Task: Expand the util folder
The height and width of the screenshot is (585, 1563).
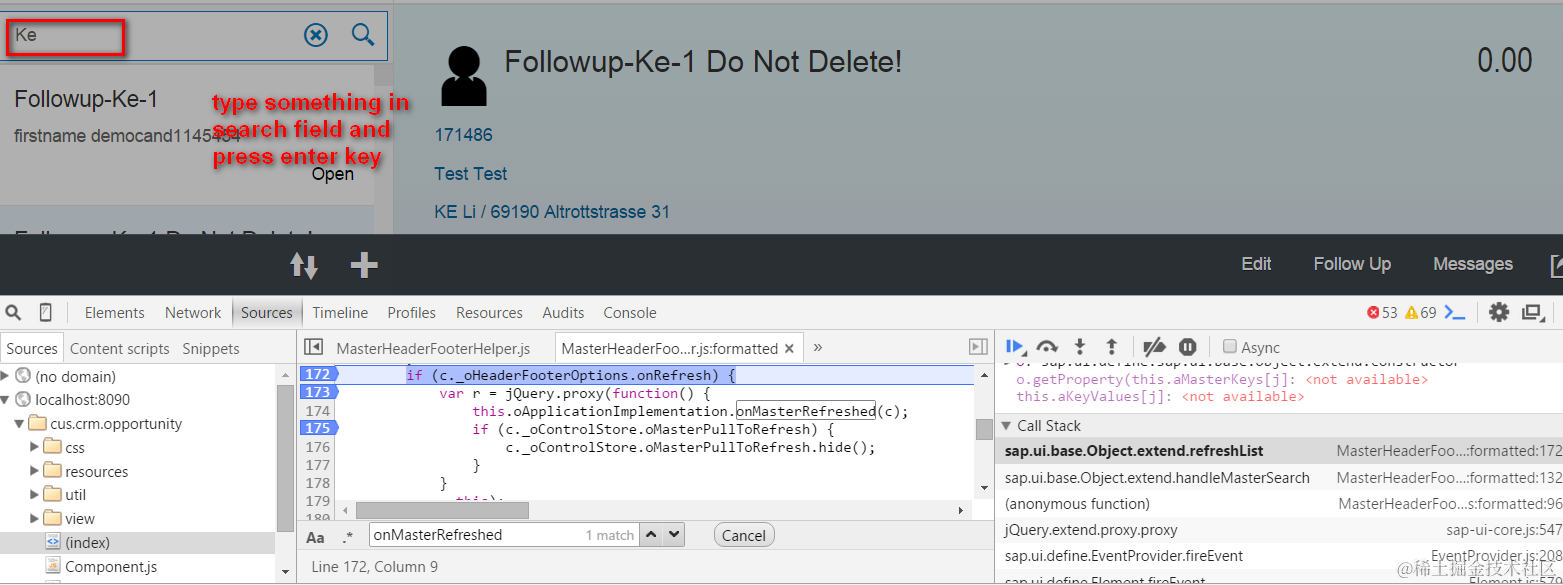Action: pos(34,495)
